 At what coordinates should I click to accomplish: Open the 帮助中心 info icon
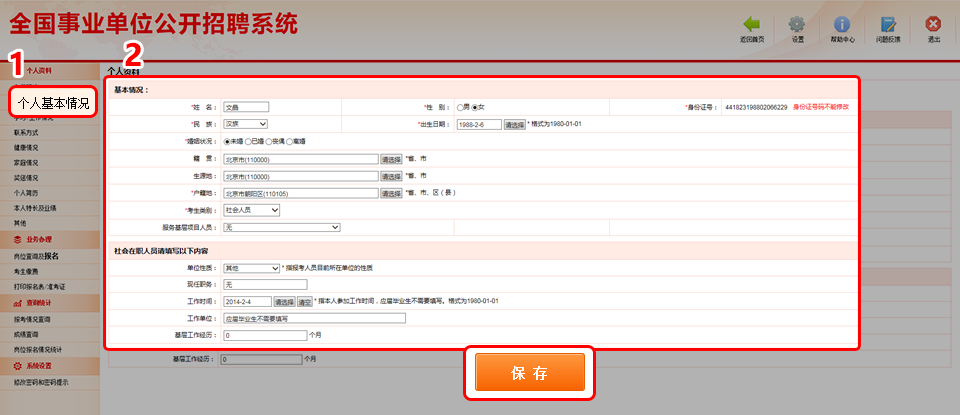(842, 24)
